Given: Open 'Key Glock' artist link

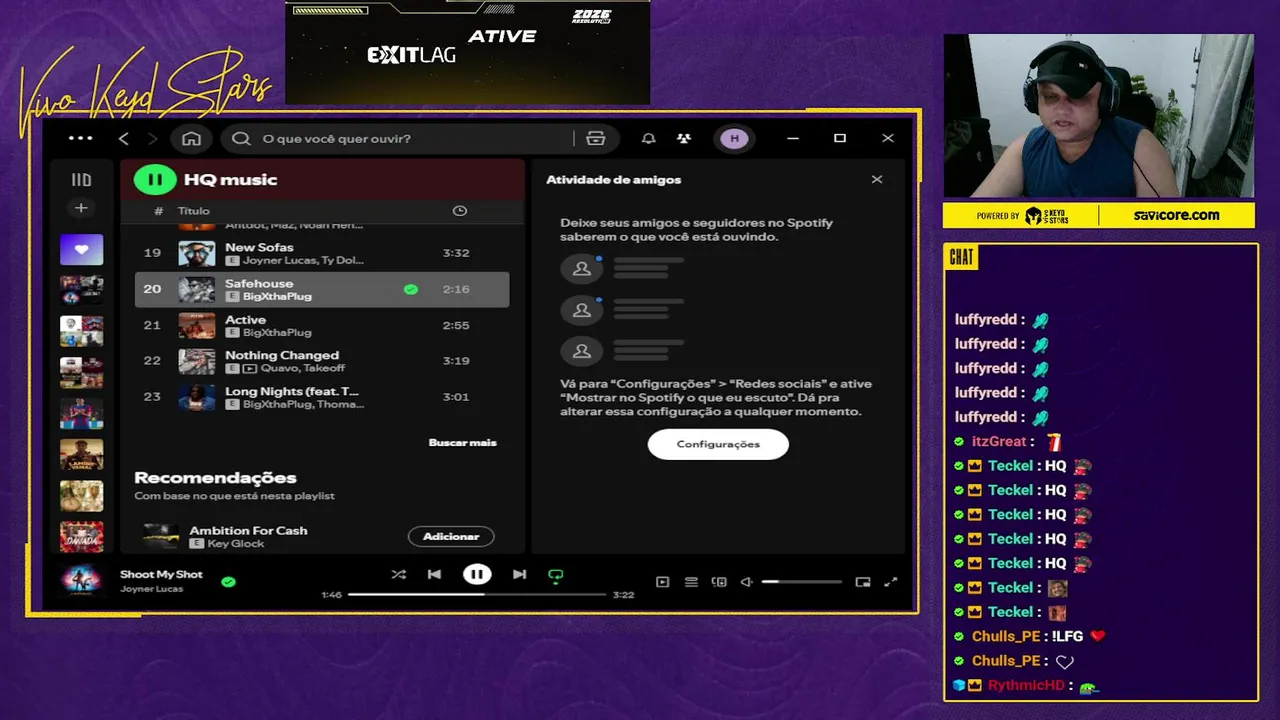Looking at the screenshot, I should pyautogui.click(x=236, y=543).
